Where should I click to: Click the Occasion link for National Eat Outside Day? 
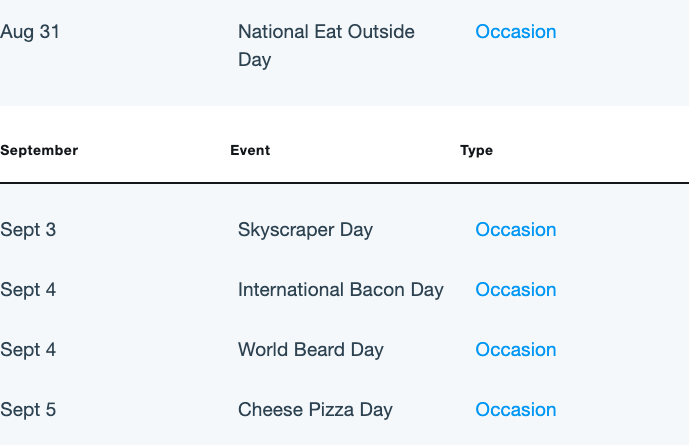516,32
